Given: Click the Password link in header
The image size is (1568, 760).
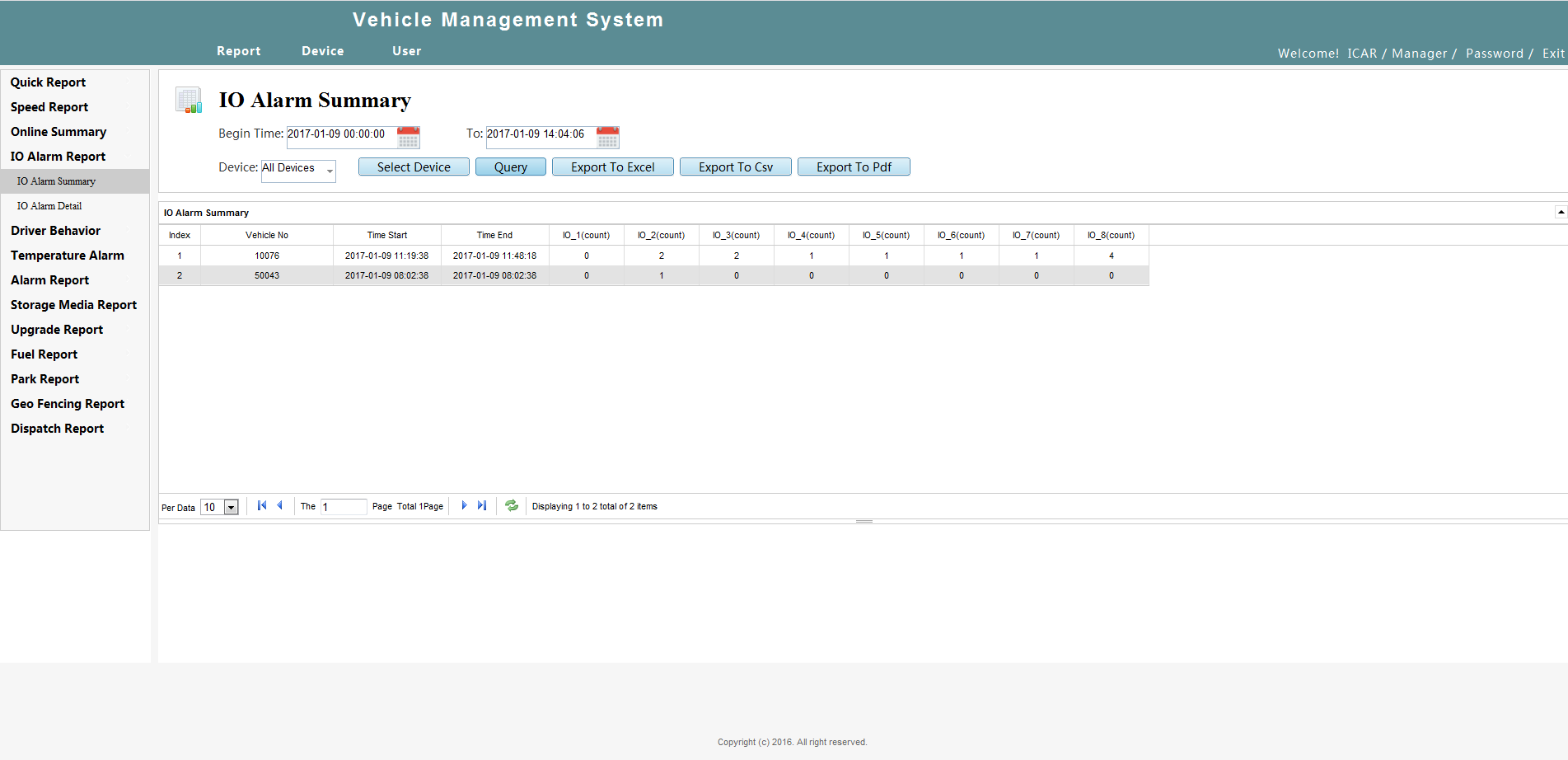Looking at the screenshot, I should 1494,54.
